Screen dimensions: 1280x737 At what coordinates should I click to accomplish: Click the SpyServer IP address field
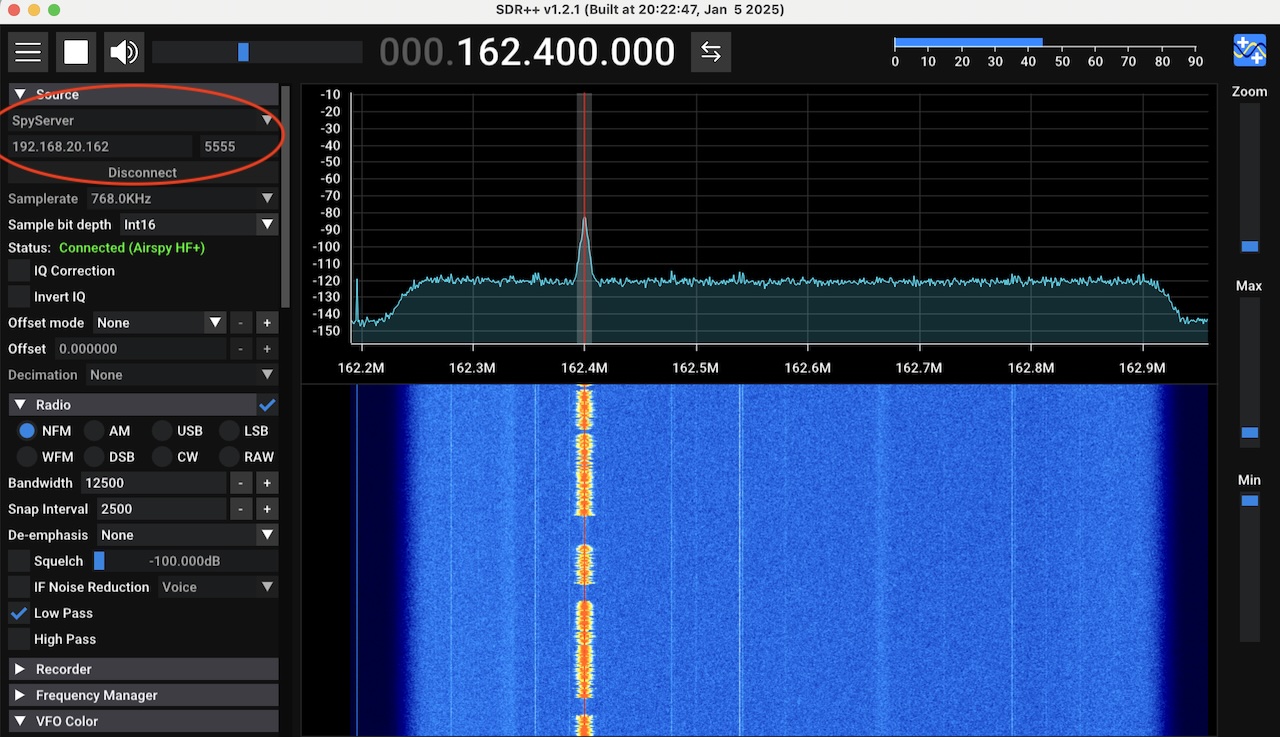pyautogui.click(x=97, y=146)
